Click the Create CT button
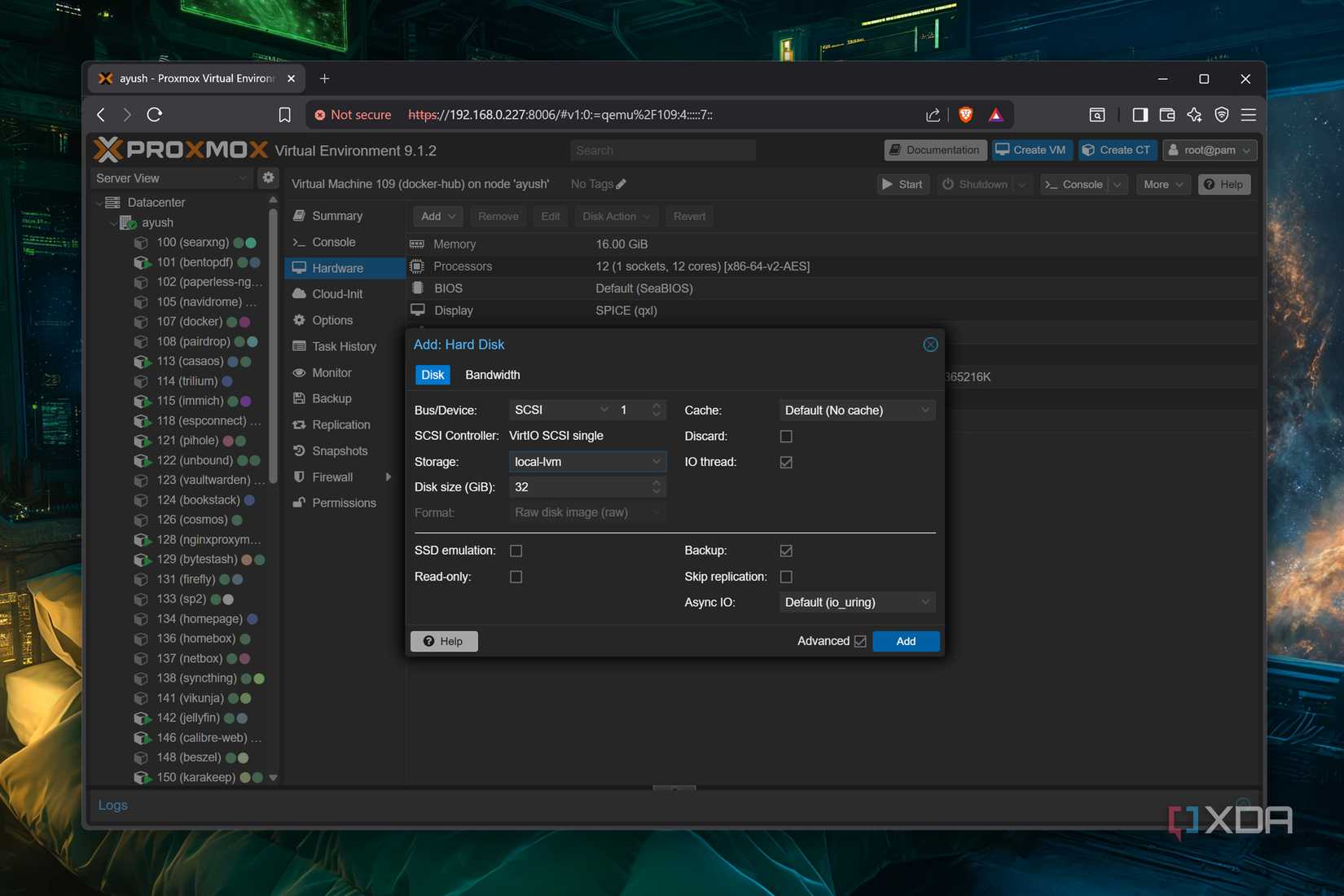This screenshot has height=896, width=1344. pos(1117,150)
